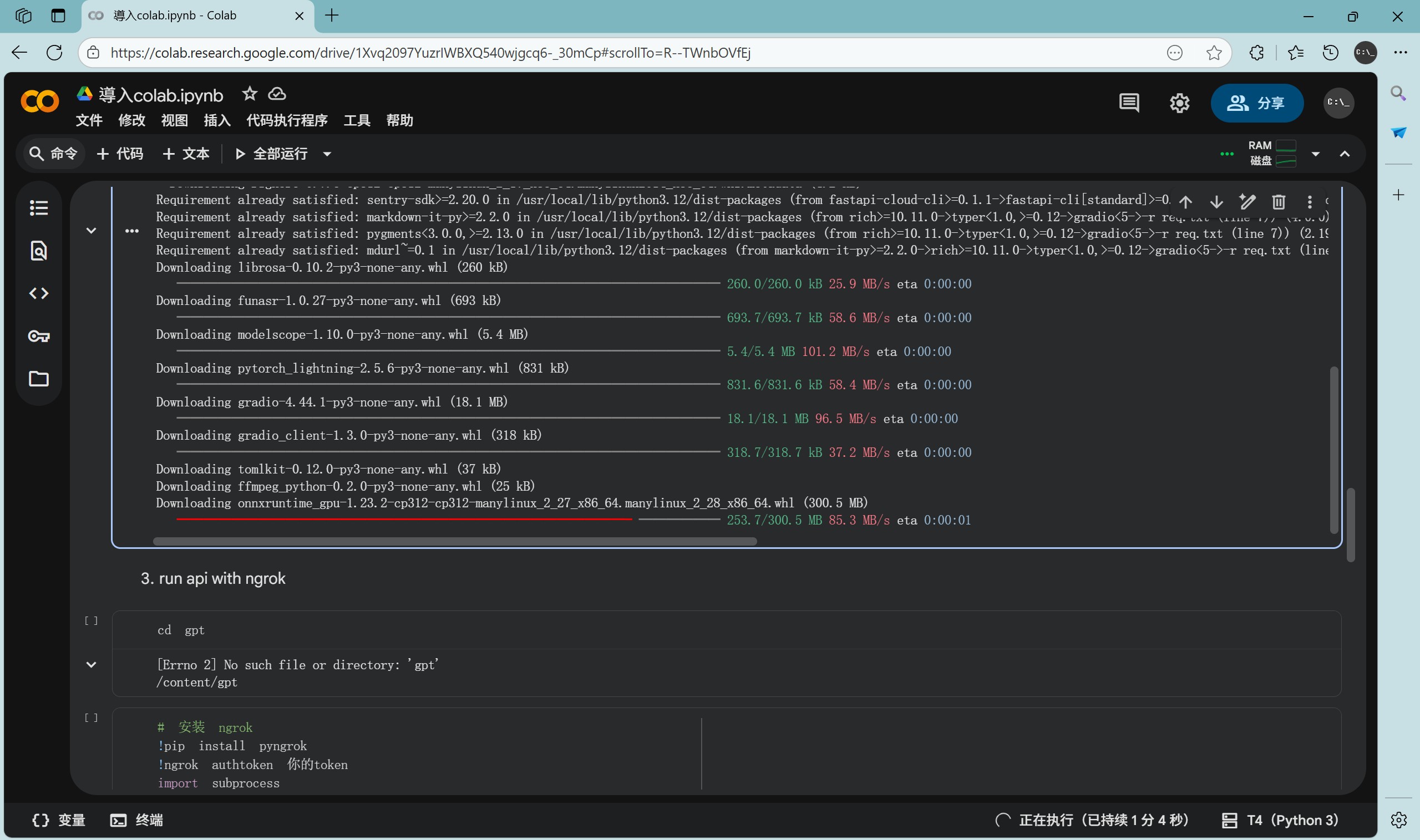The height and width of the screenshot is (840, 1420).
Task: Collapse the output of the 'cd gpt' cell
Action: click(x=91, y=665)
